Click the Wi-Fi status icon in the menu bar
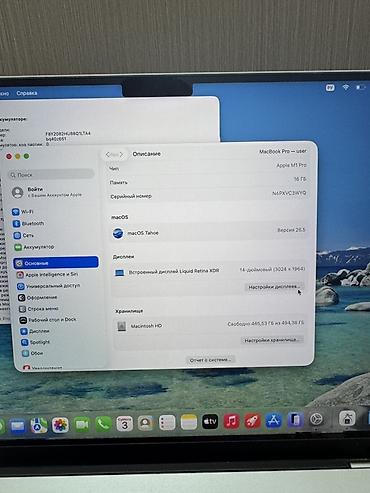The image size is (370, 493). 346,87
